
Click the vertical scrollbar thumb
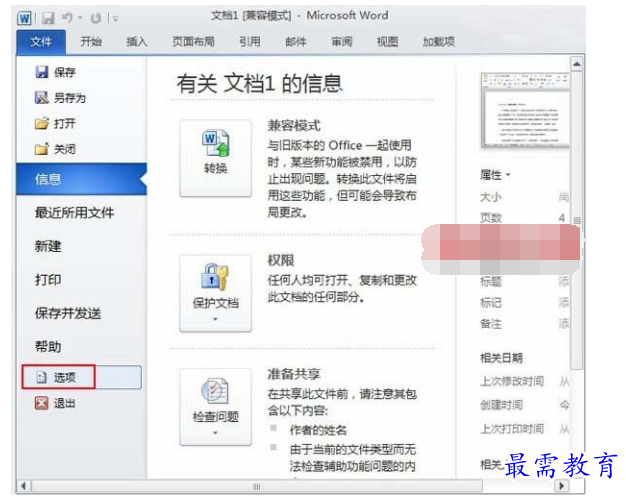click(576, 220)
